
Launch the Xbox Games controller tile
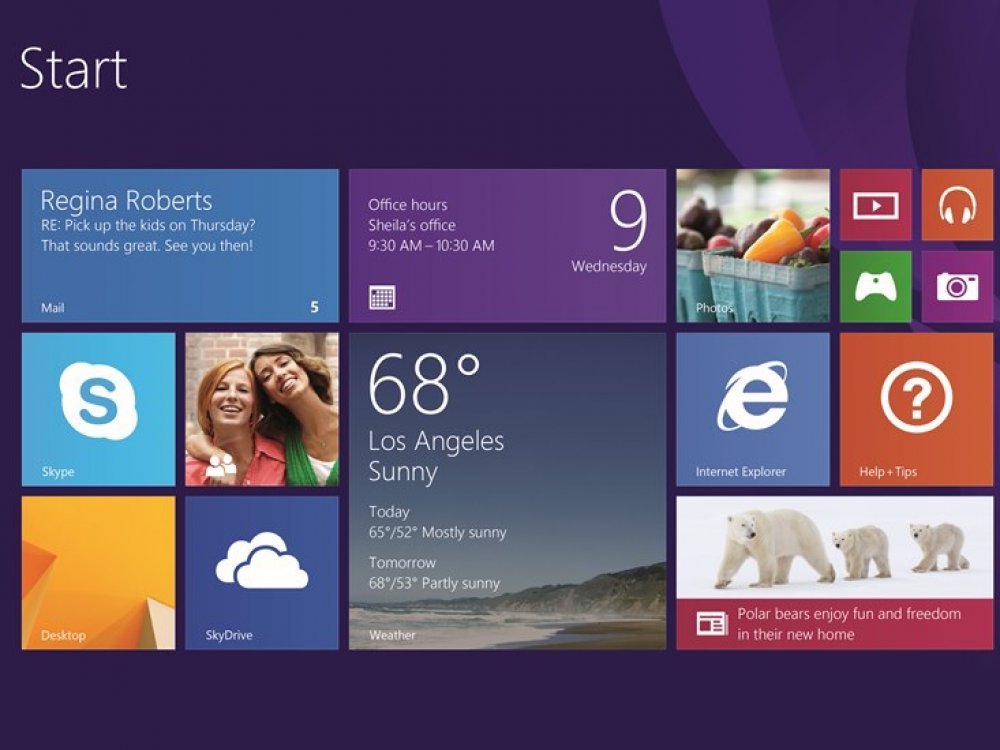tap(876, 286)
